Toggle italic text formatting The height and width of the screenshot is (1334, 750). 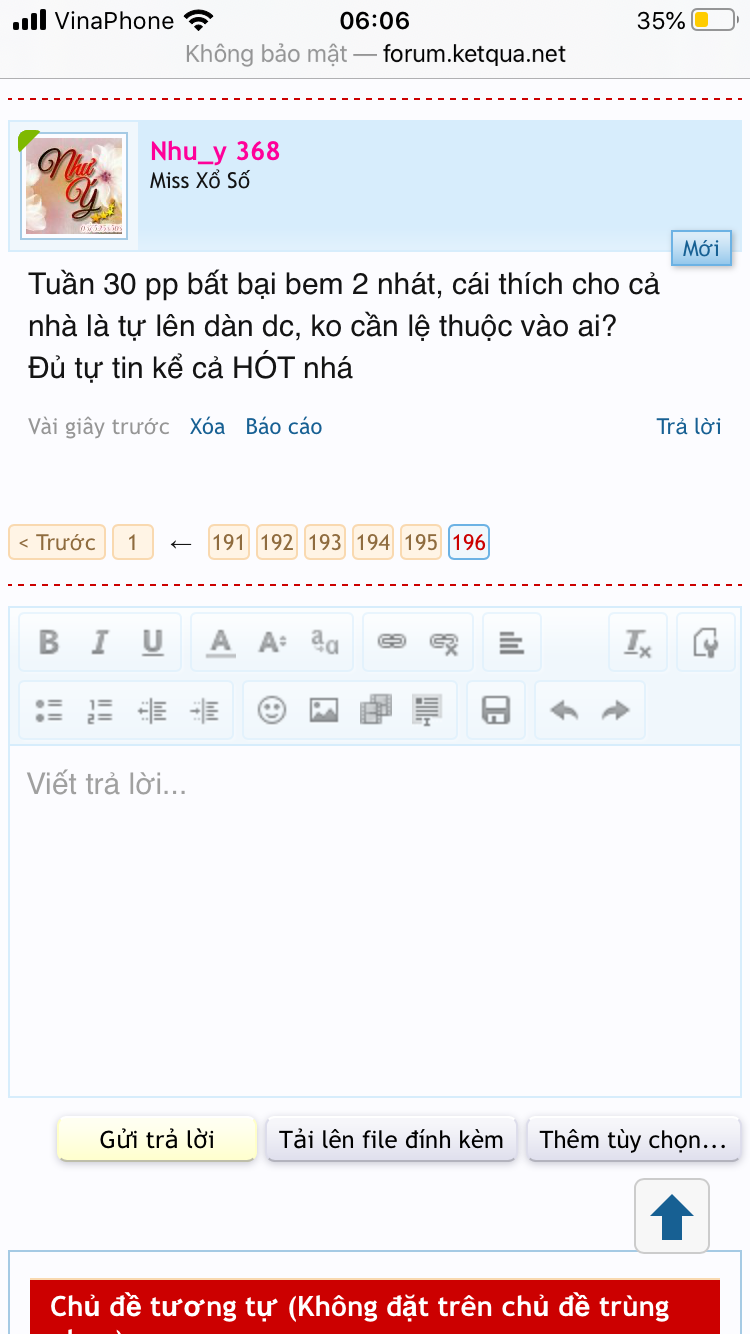99,642
